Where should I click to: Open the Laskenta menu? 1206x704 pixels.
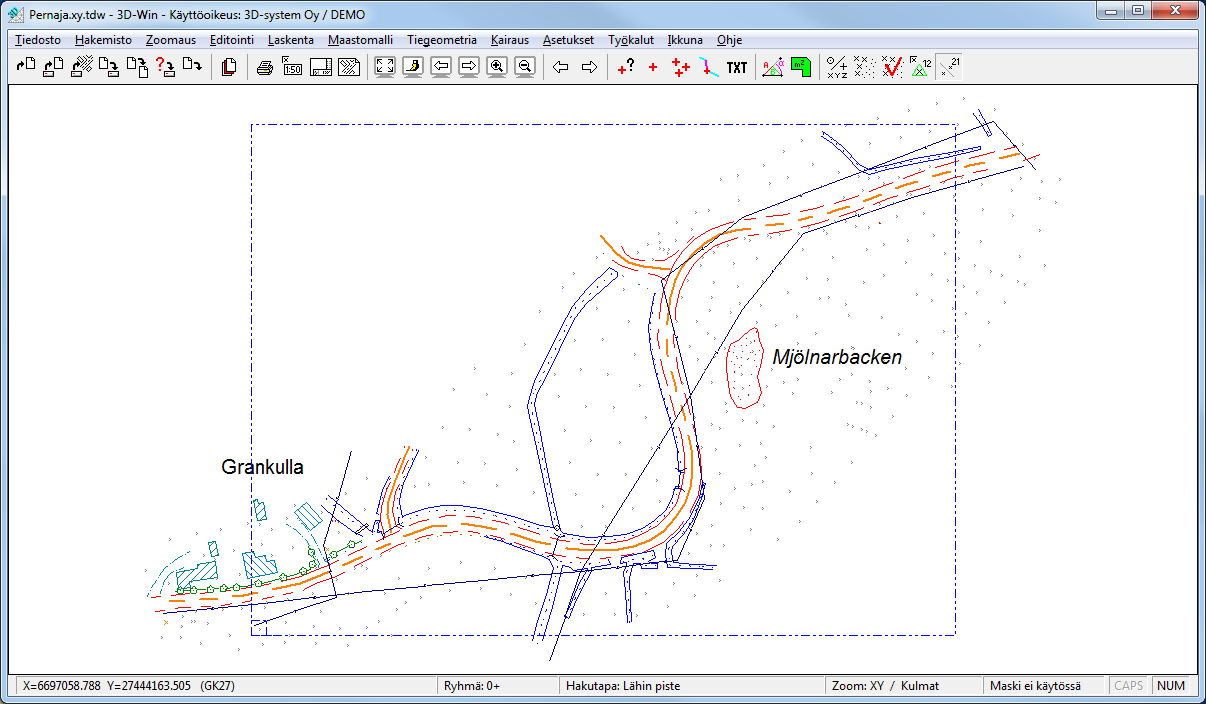coord(291,40)
